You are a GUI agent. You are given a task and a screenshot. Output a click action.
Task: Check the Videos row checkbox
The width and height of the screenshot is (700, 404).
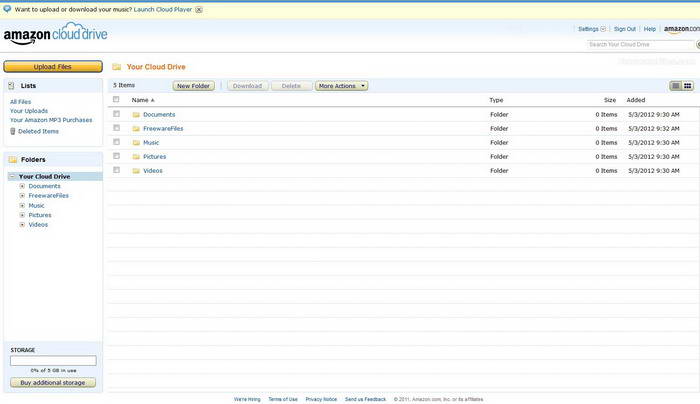click(117, 170)
